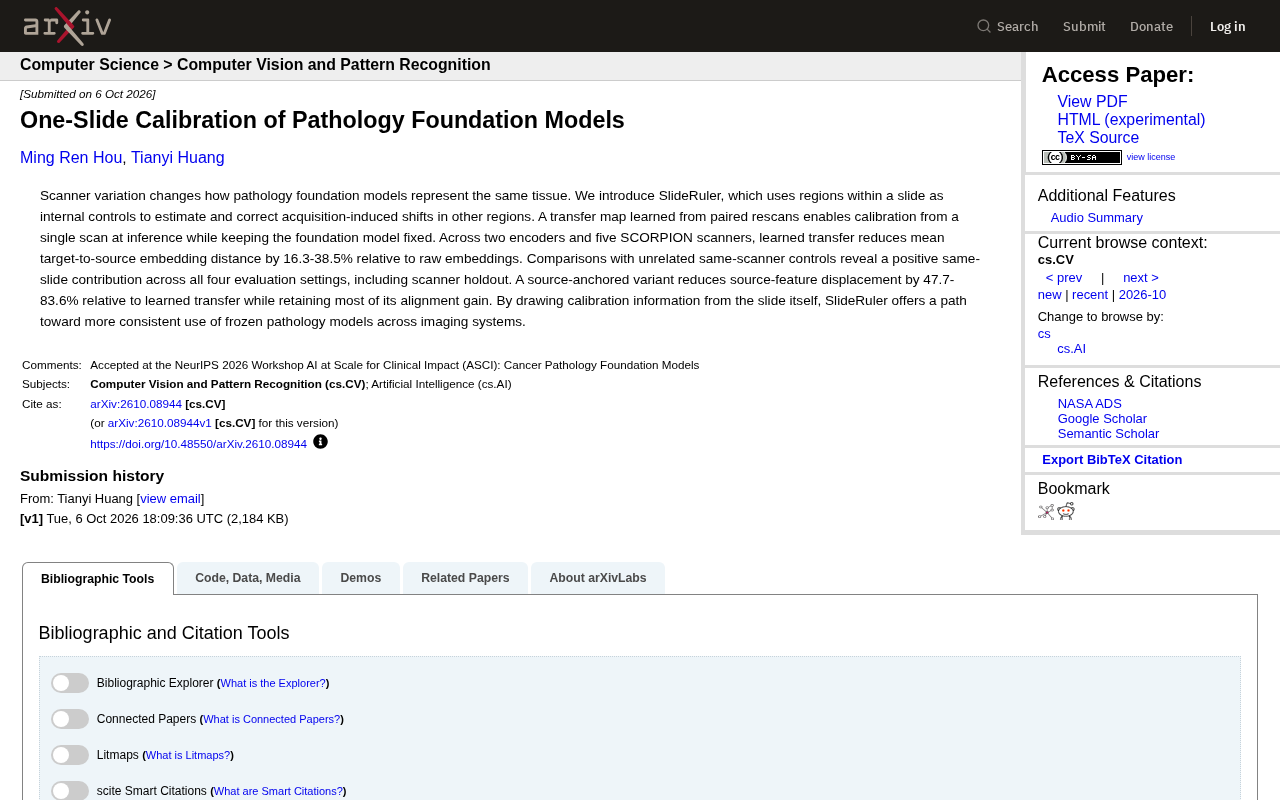
Task: Enable the Litmaps toggle
Action: click(70, 755)
